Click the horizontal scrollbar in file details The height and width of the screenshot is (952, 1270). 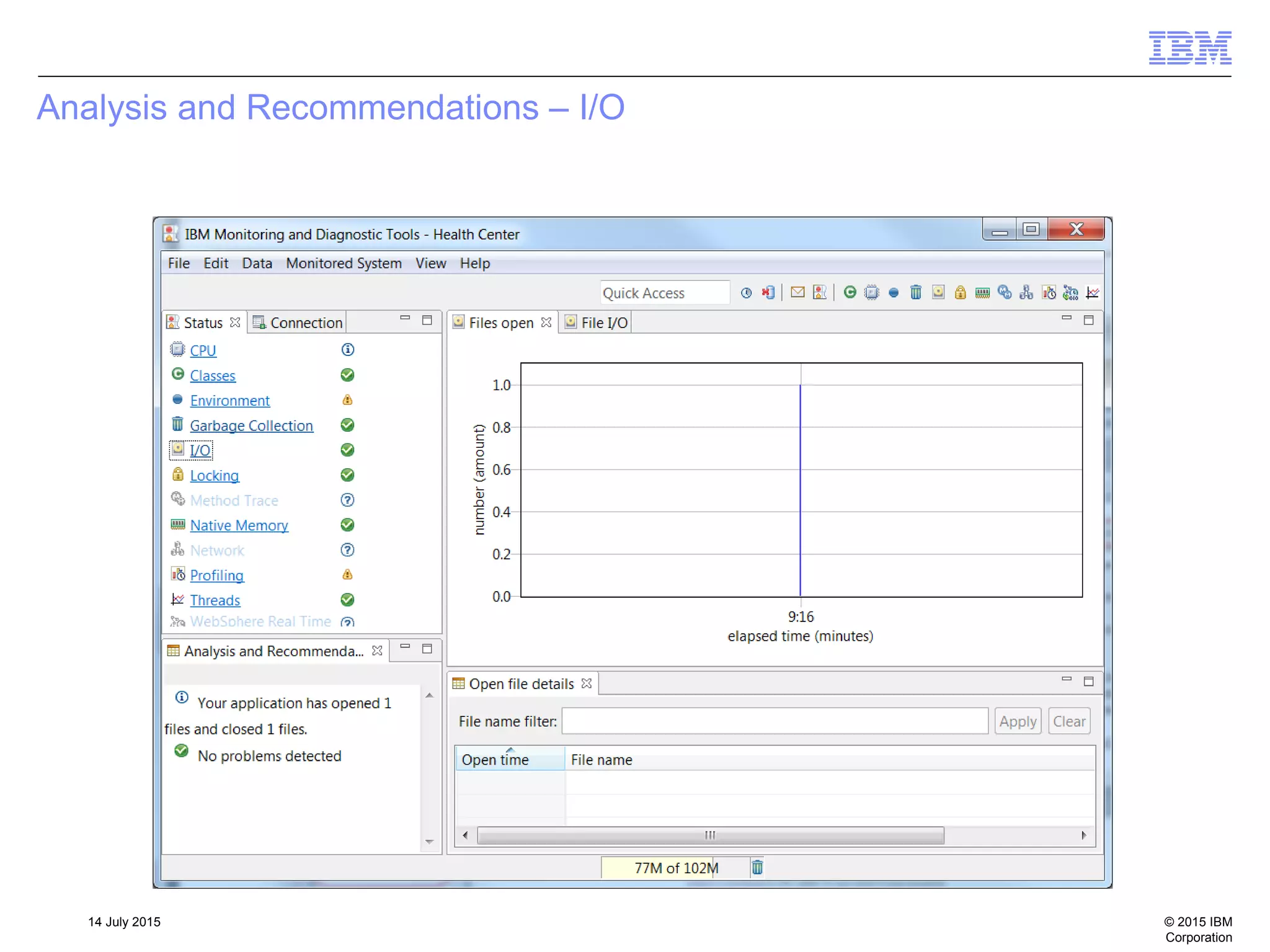click(x=711, y=835)
